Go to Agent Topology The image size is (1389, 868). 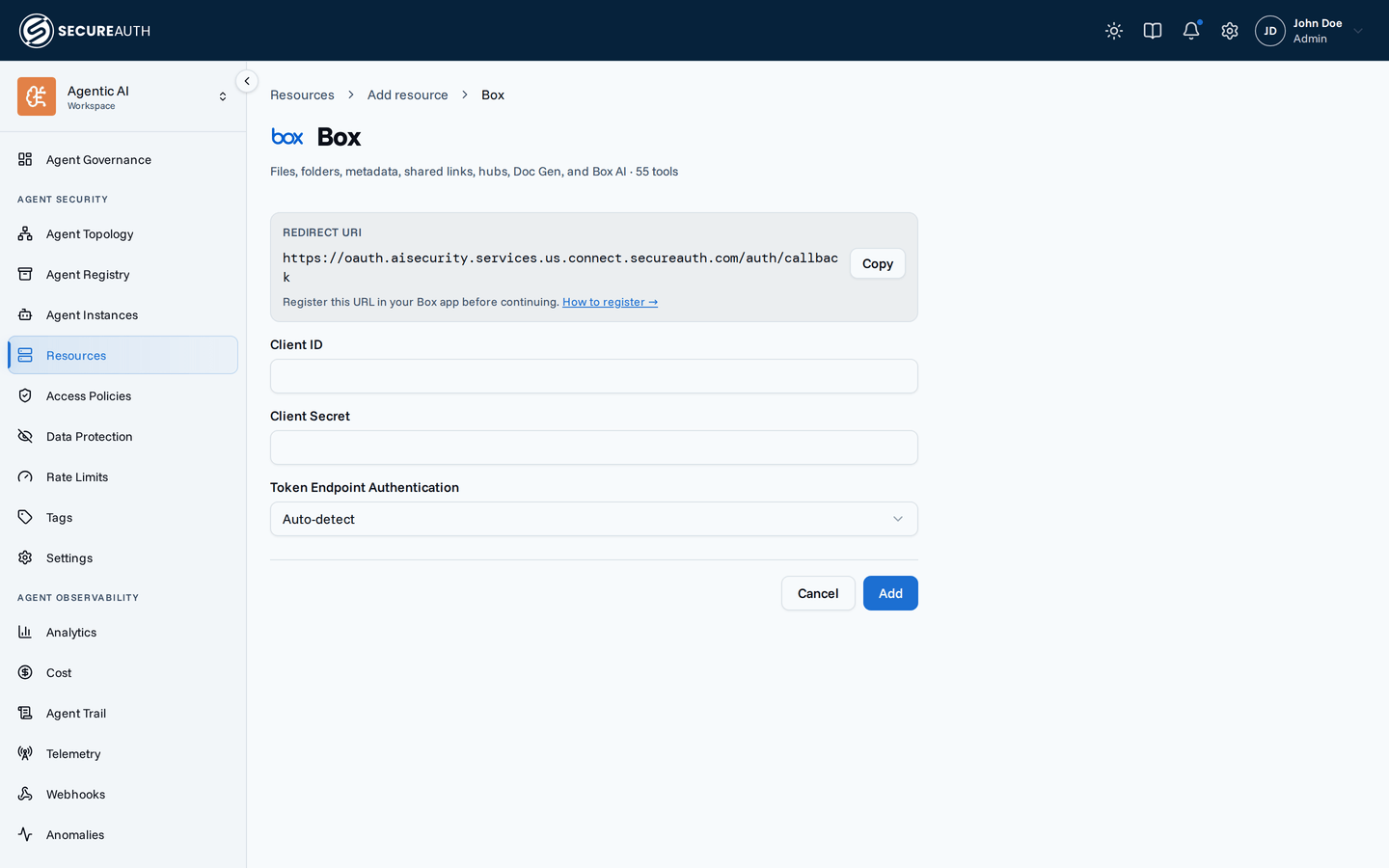coord(123,233)
